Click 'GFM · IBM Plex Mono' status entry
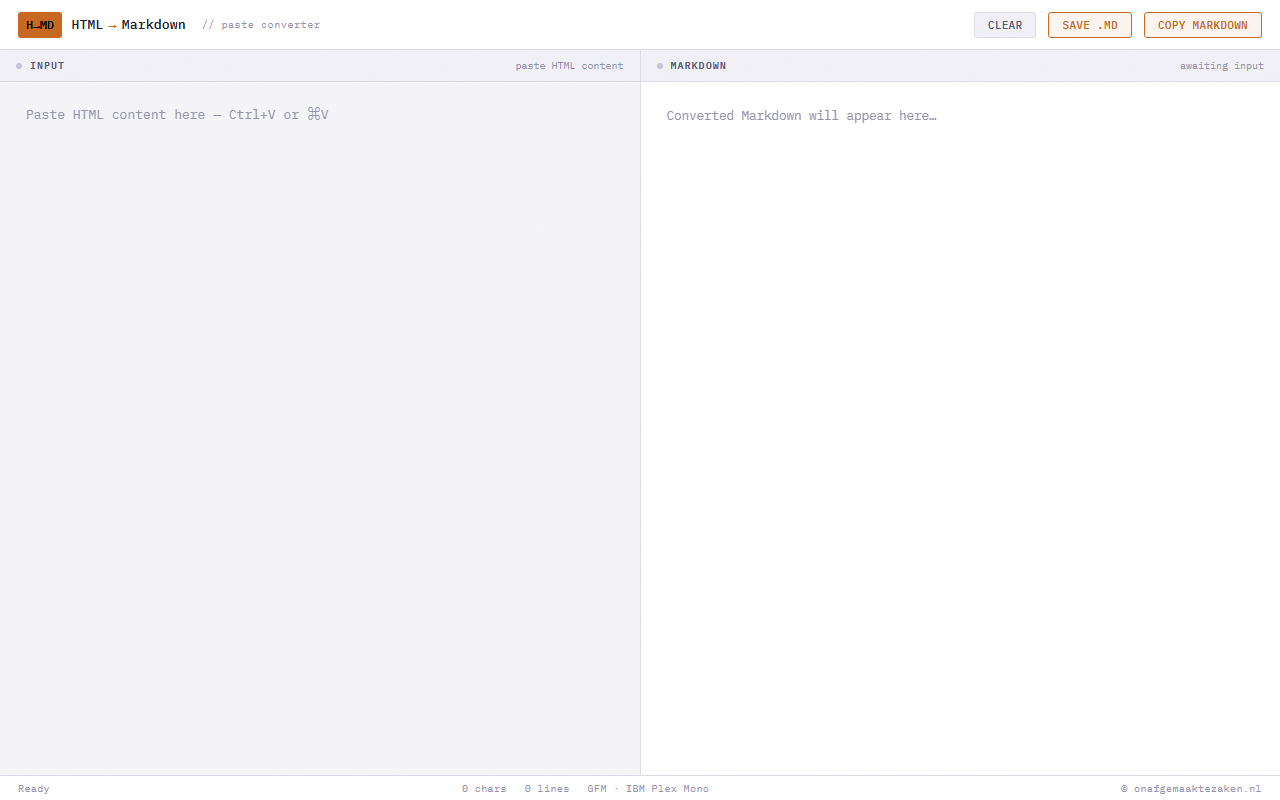 click(648, 789)
